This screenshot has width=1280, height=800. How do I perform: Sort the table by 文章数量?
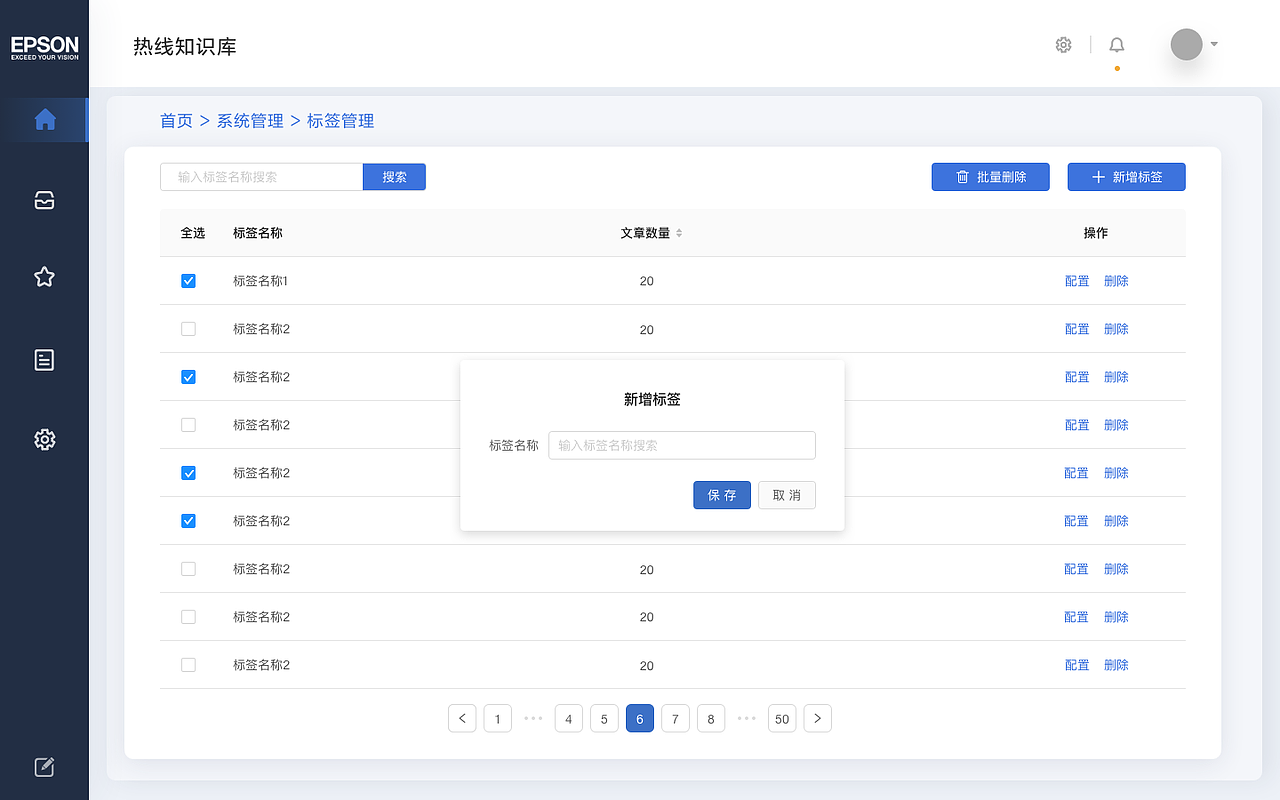coord(678,232)
